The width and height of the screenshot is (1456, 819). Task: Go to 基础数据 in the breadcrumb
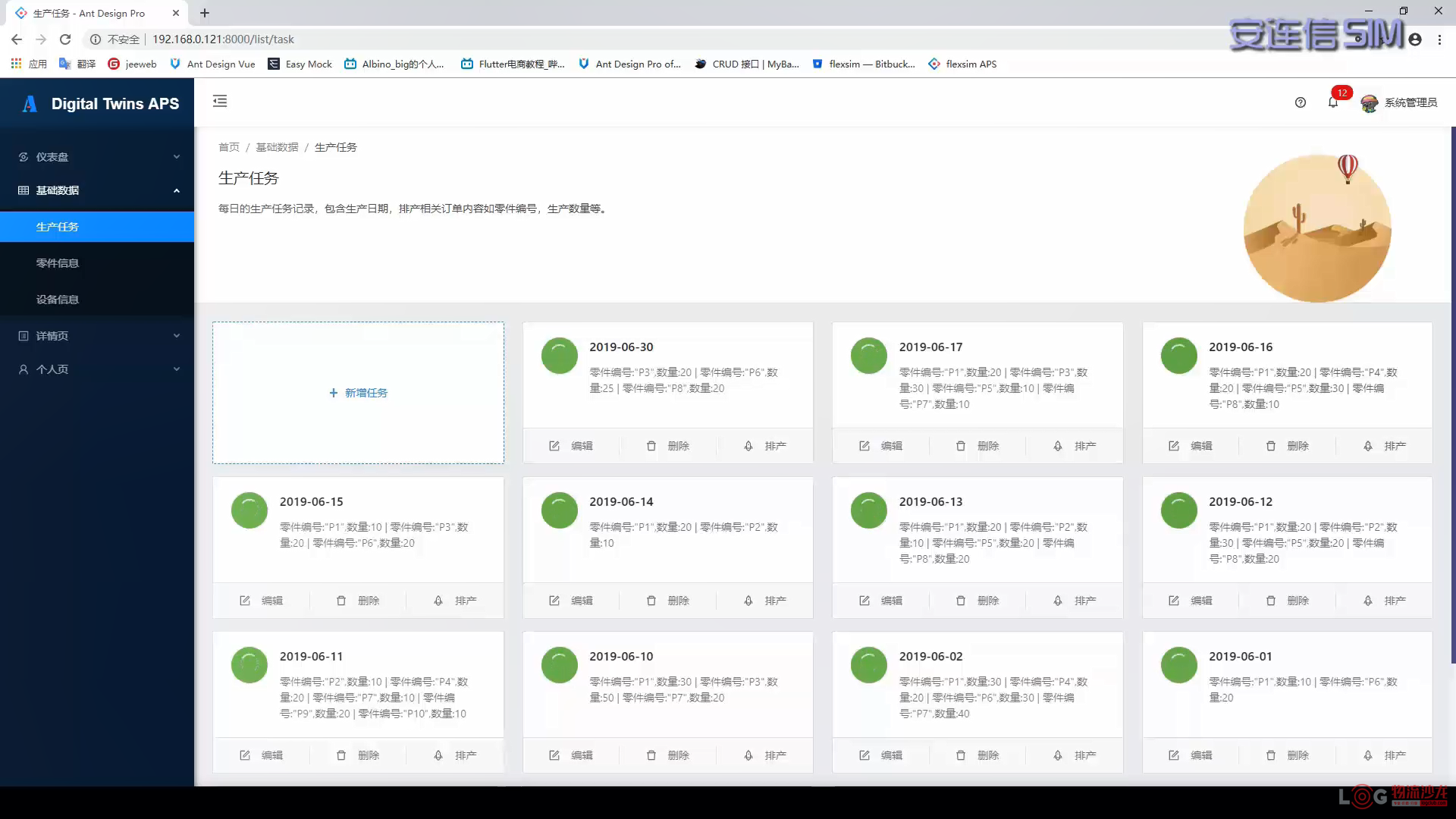point(277,147)
